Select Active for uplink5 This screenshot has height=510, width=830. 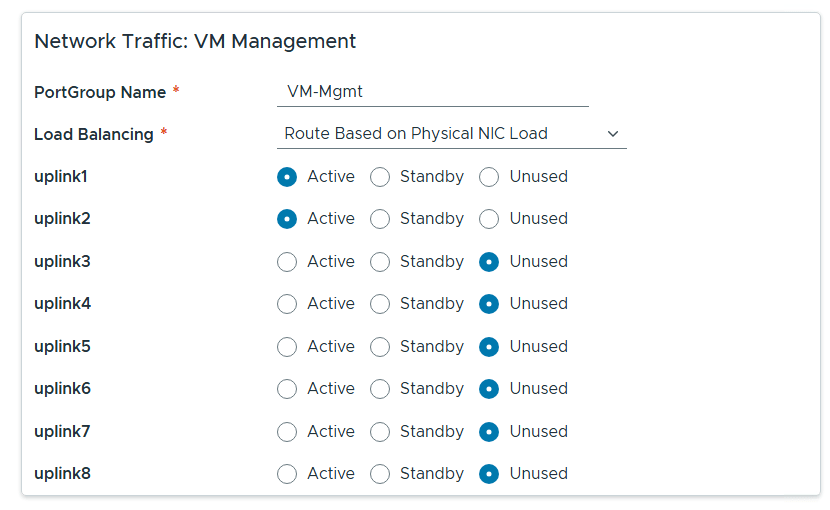pyautogui.click(x=287, y=347)
